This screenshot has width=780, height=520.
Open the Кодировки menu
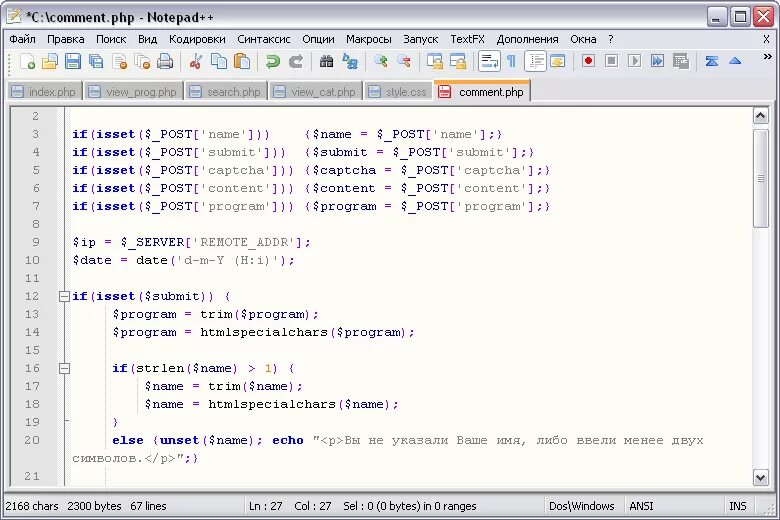point(197,39)
